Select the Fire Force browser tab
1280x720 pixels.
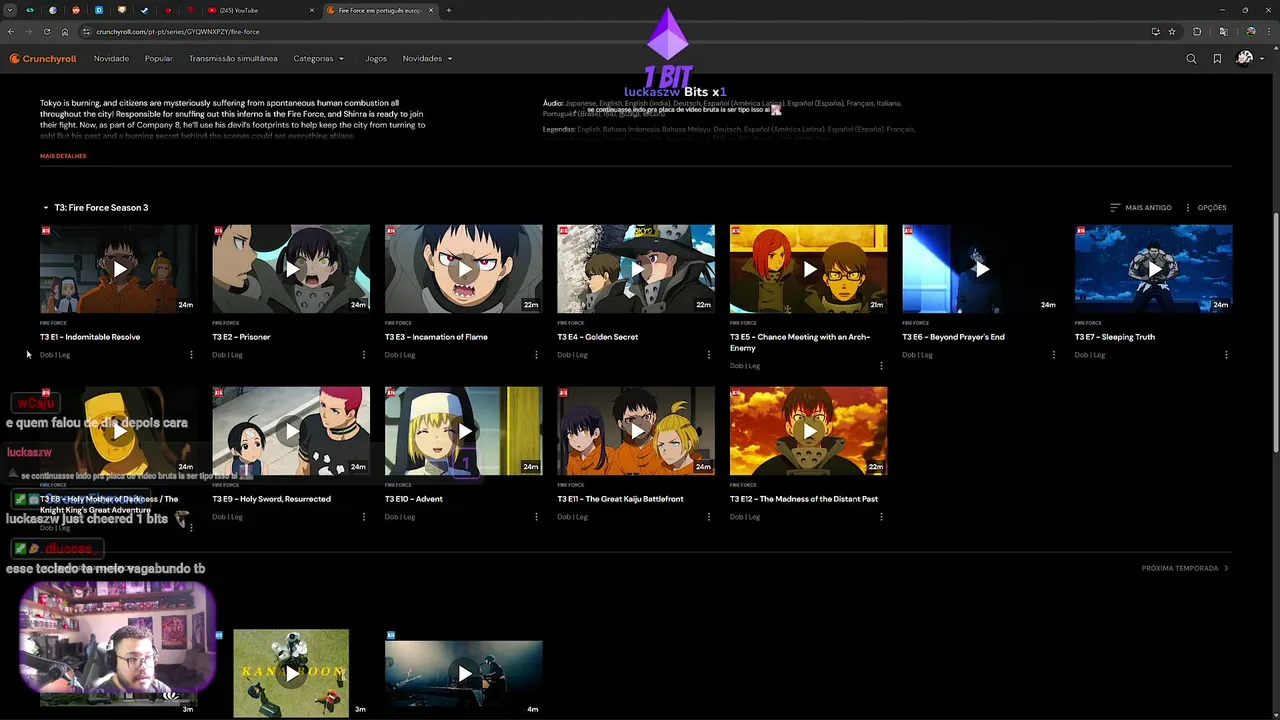pos(380,10)
